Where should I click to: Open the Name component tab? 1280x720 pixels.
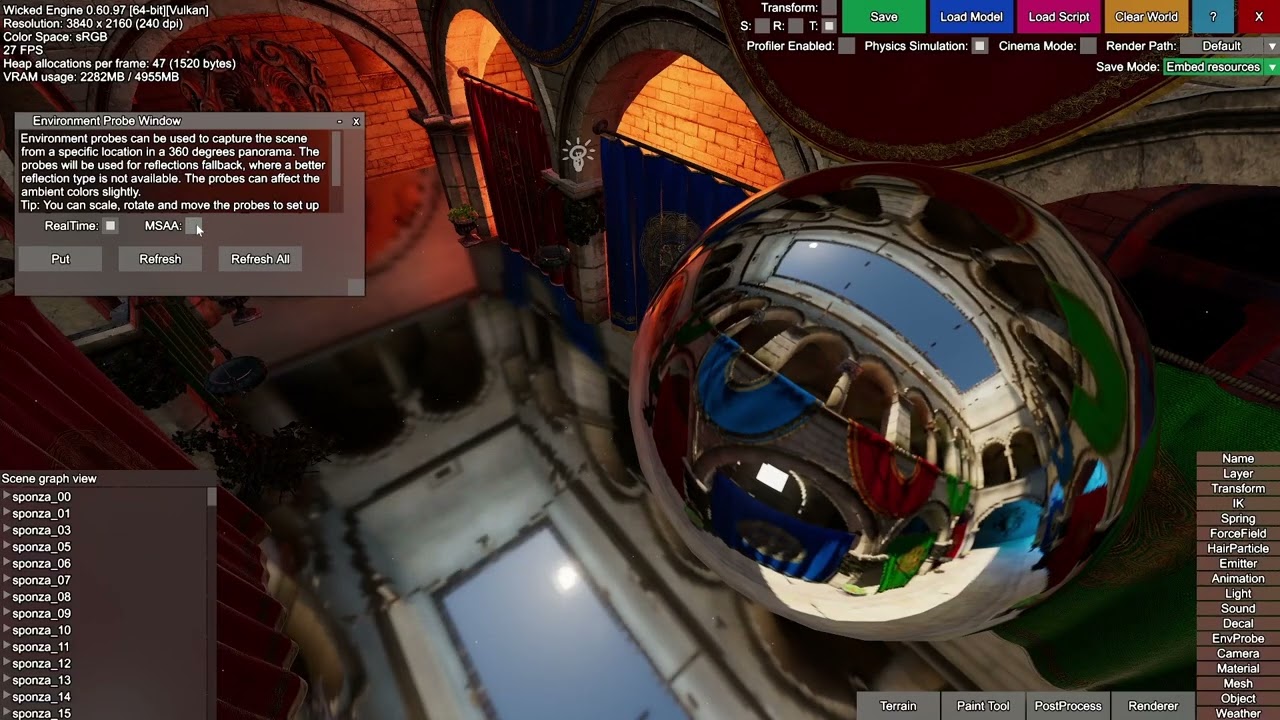point(1238,459)
